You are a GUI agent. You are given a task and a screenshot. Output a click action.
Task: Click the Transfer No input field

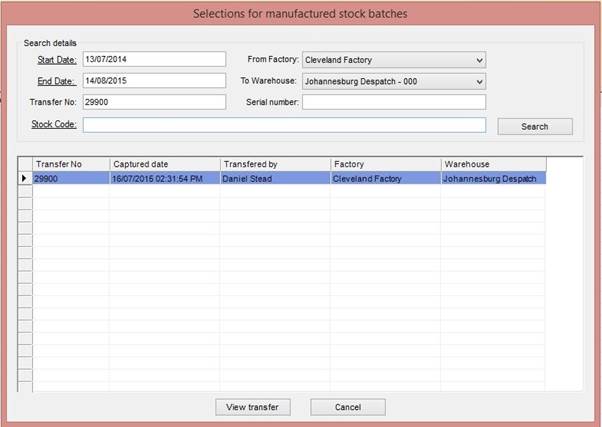154,102
